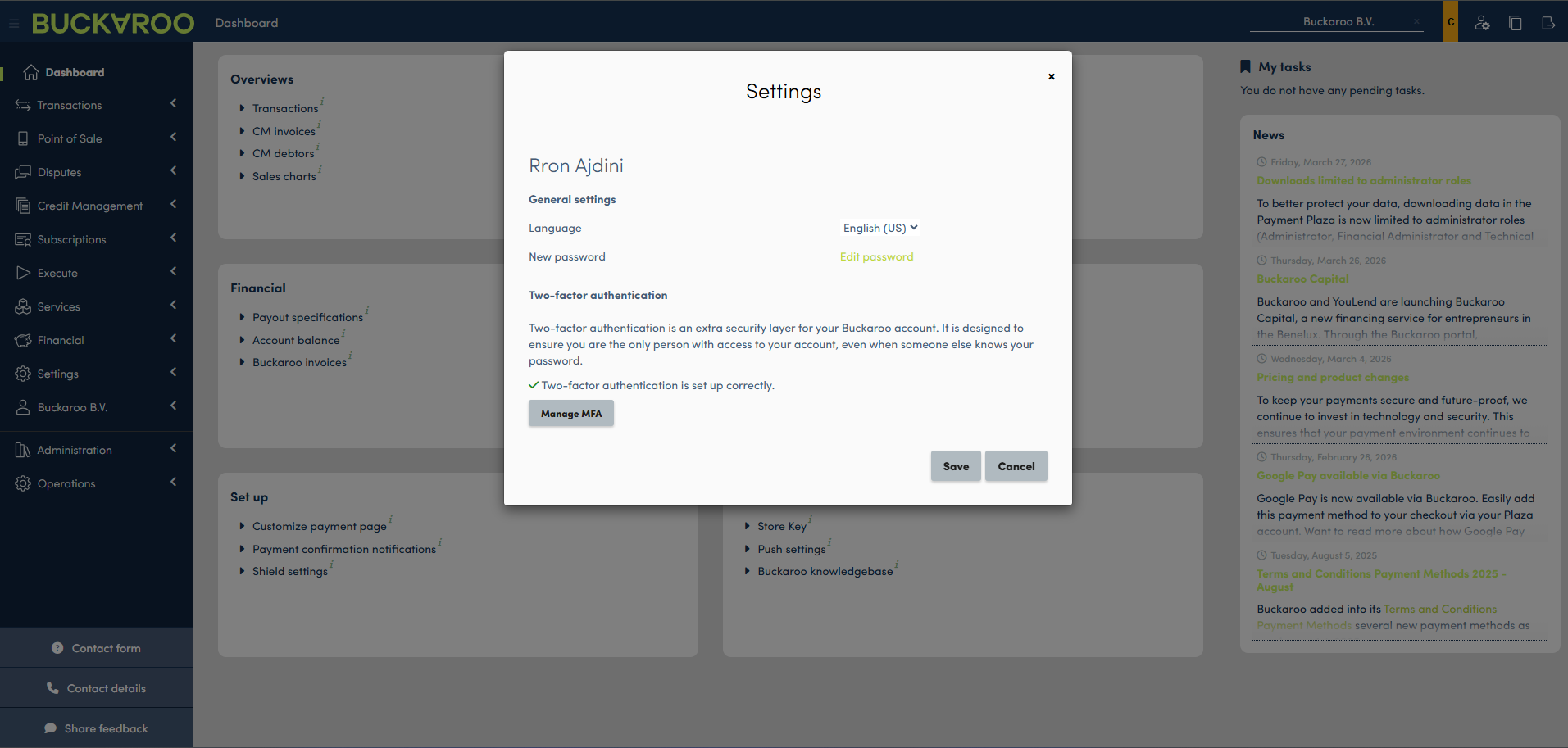Screen dimensions: 1568x748
Task: Click the Buckaroo B.V. person icon in sidebar
Action: click(x=23, y=407)
